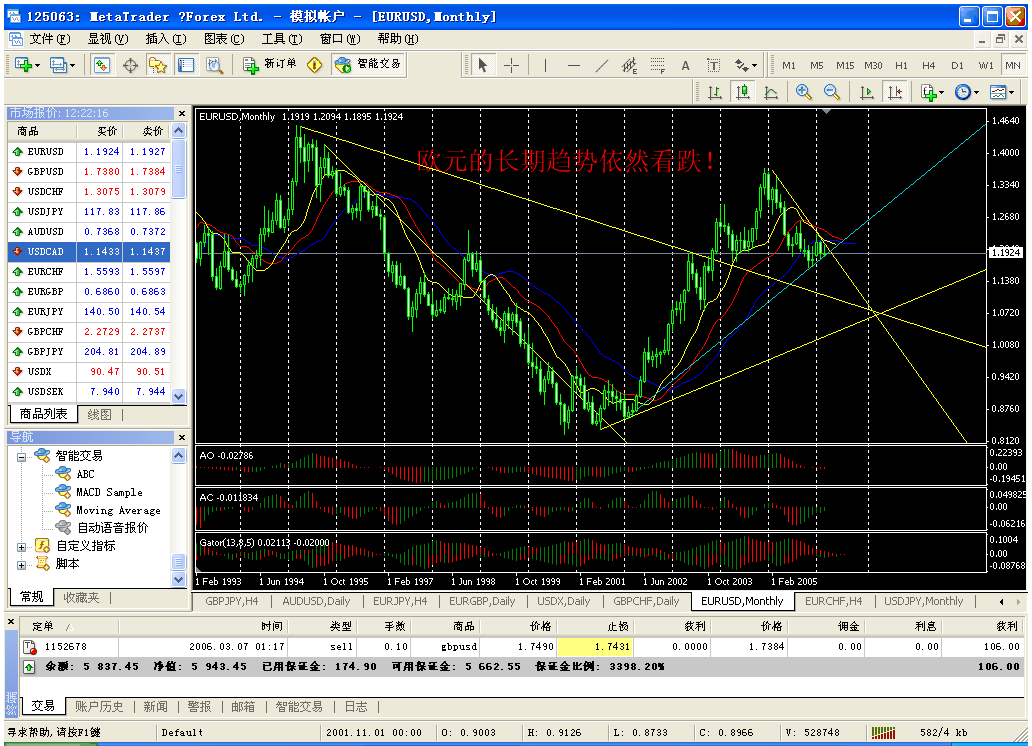Select the text A tool

pos(685,65)
